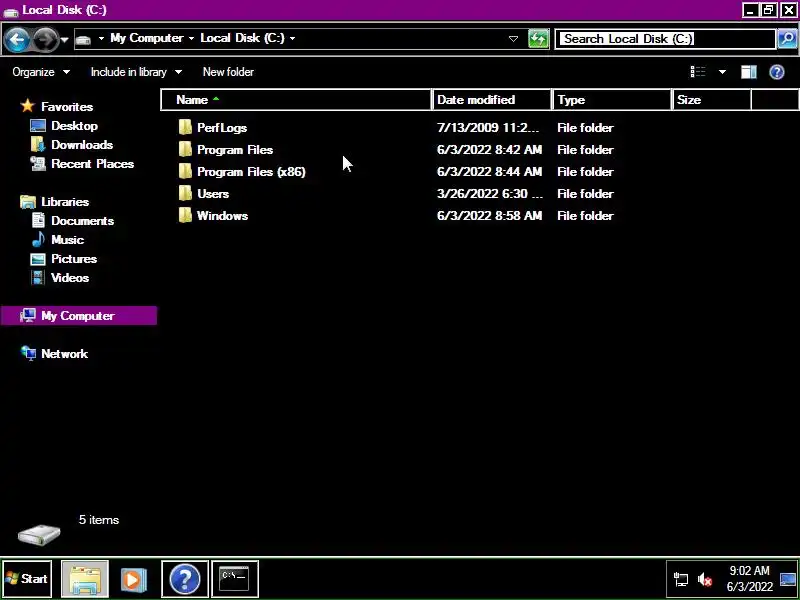Switch to the Command Prompt taskbar icon
This screenshot has width=800, height=600.
(x=235, y=579)
